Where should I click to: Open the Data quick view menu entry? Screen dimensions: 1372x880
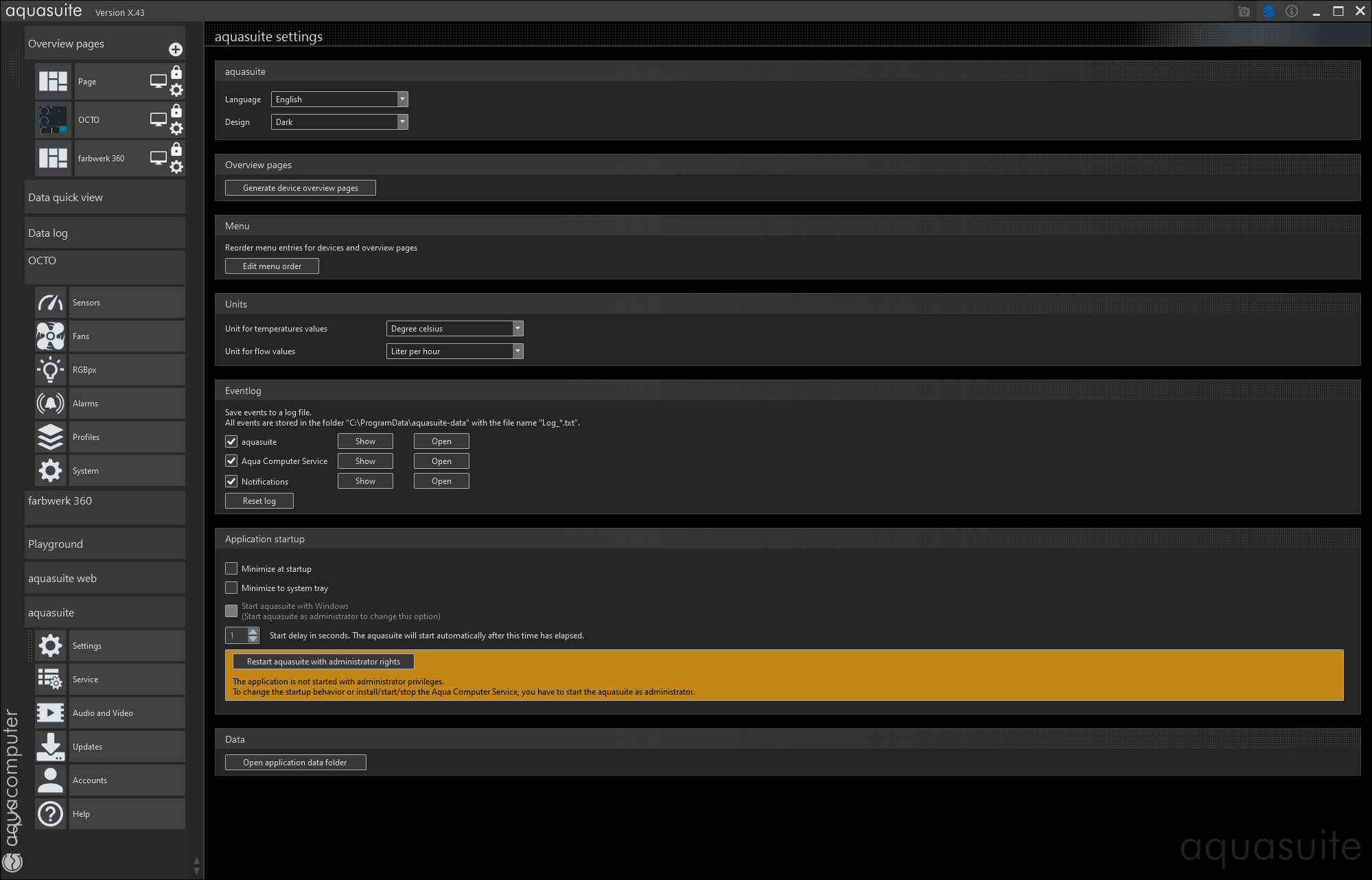104,198
